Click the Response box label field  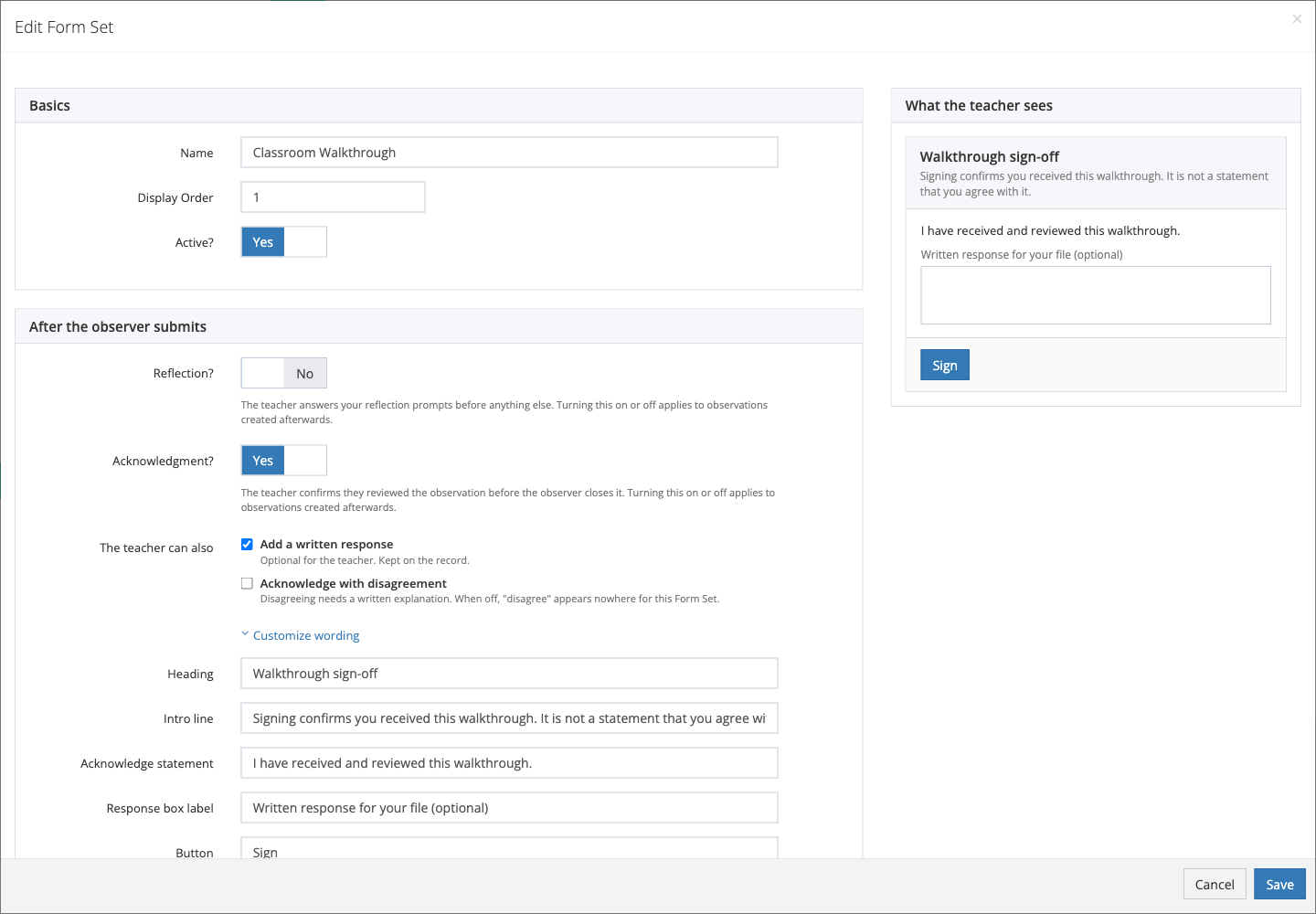point(509,808)
